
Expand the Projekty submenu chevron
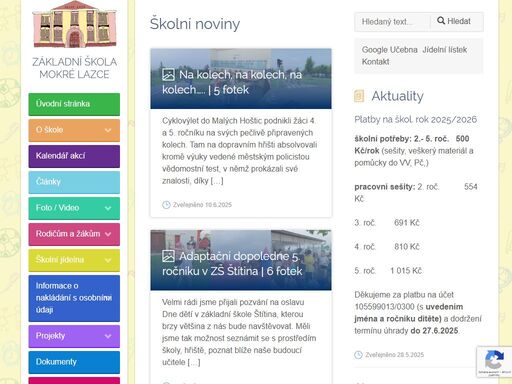click(x=108, y=336)
